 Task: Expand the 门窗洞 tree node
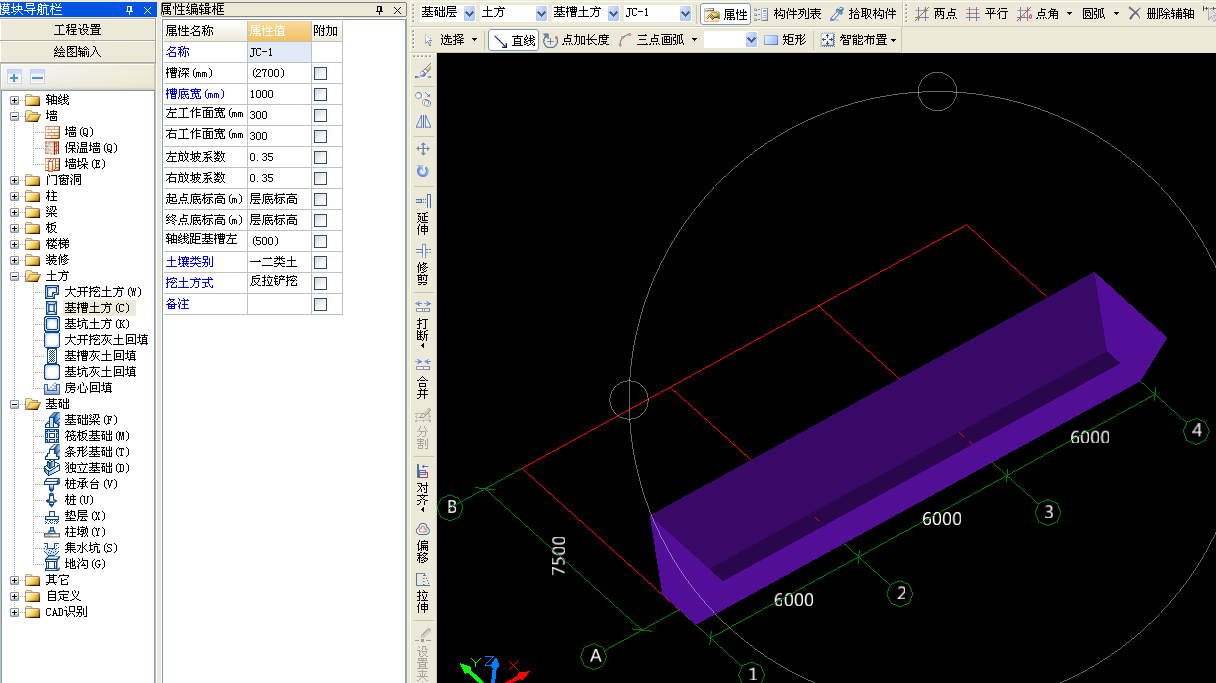14,180
